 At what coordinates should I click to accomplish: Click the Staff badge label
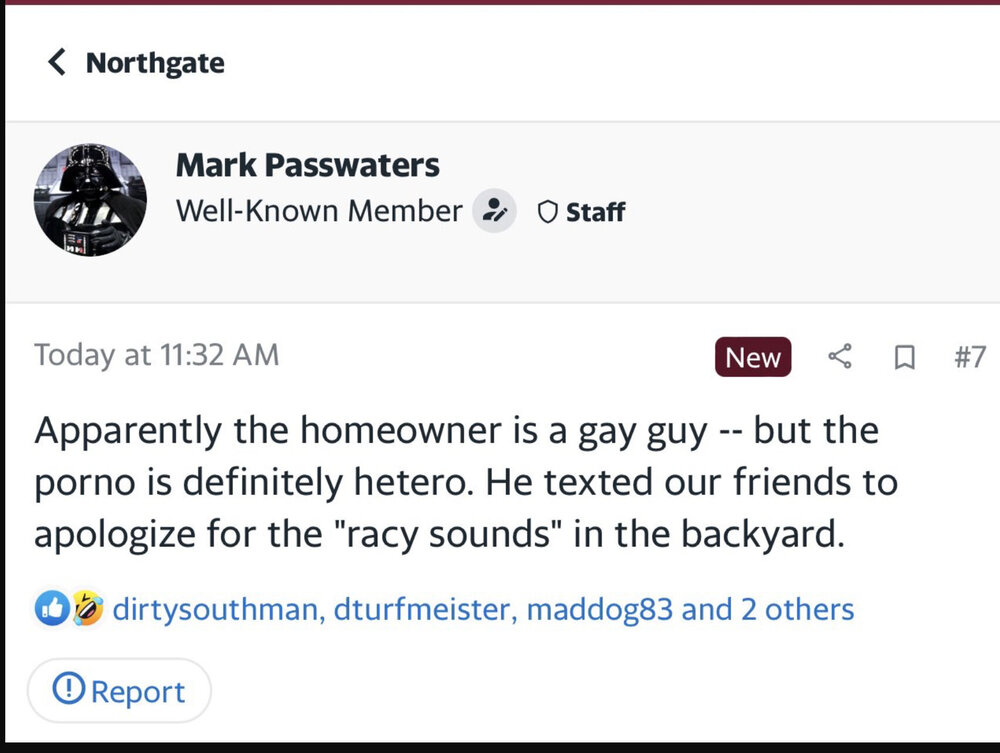595,212
